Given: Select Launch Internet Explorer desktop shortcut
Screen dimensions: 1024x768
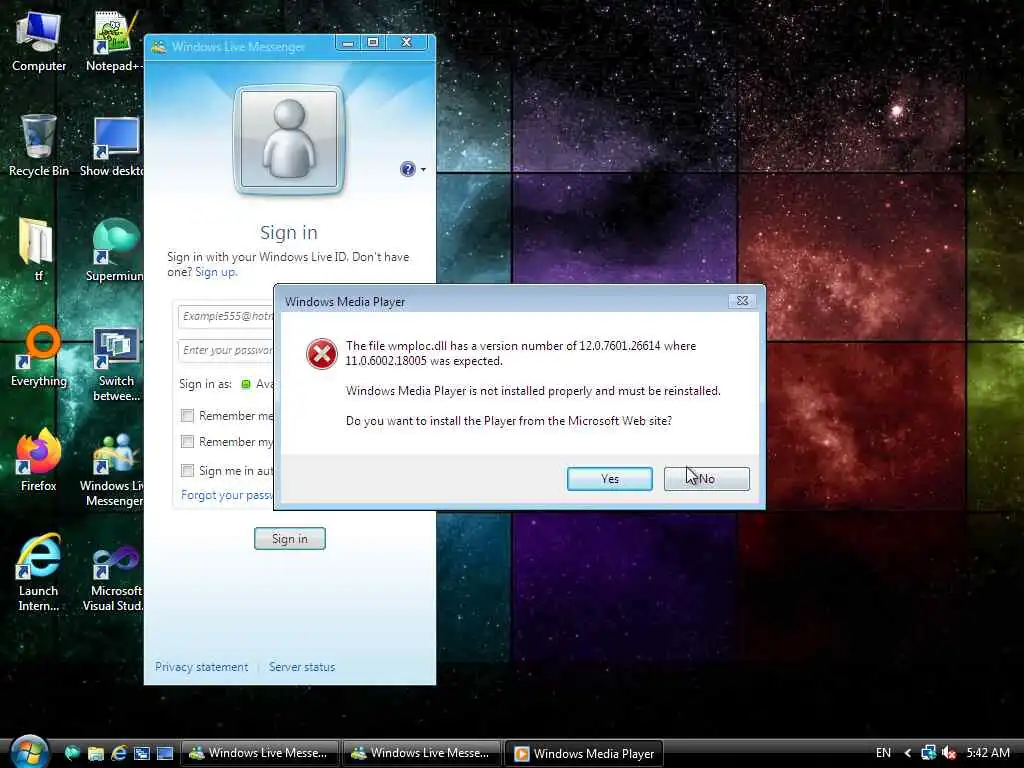Looking at the screenshot, I should coord(39,572).
